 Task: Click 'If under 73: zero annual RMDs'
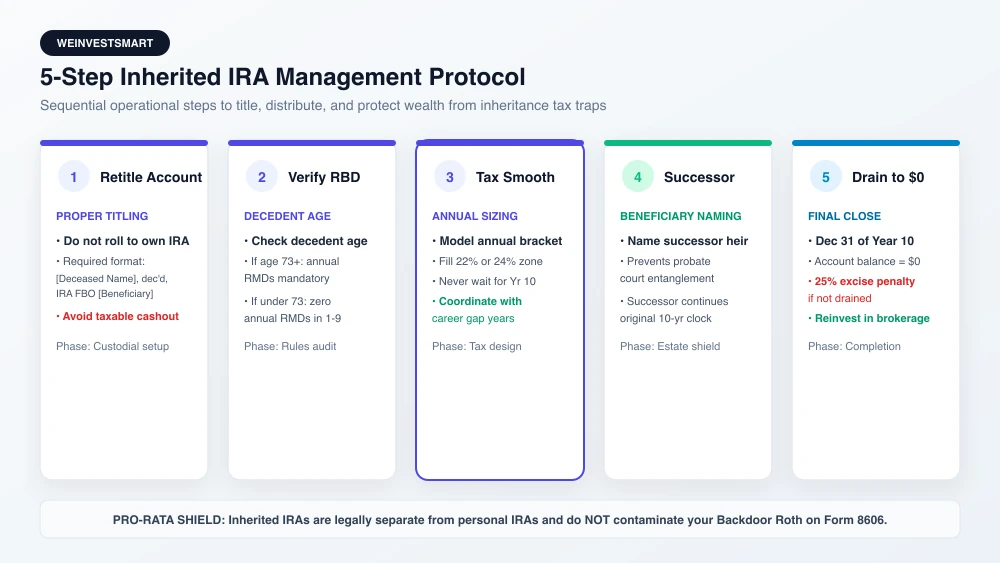pyautogui.click(x=293, y=310)
